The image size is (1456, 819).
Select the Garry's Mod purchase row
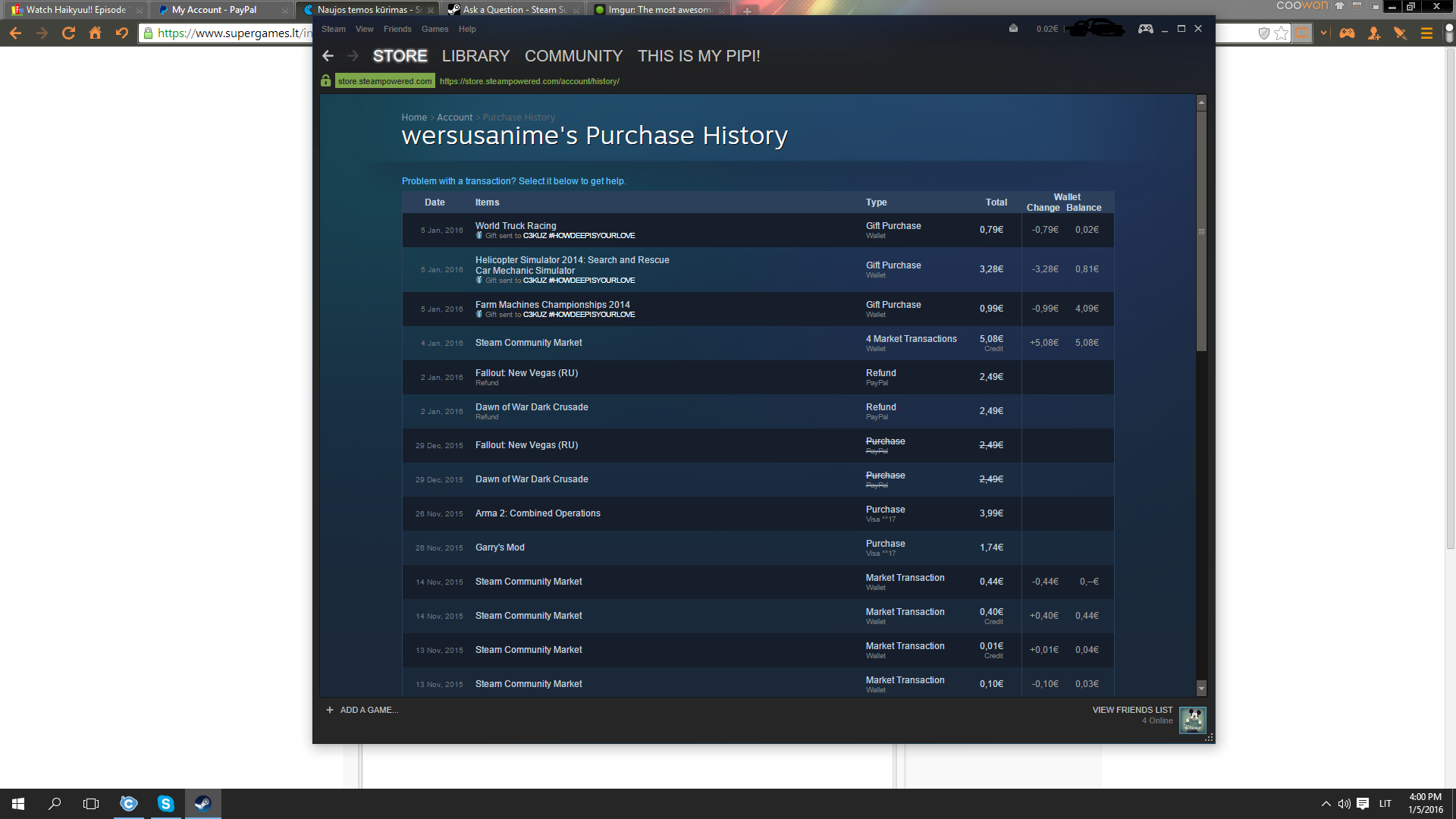[758, 548]
